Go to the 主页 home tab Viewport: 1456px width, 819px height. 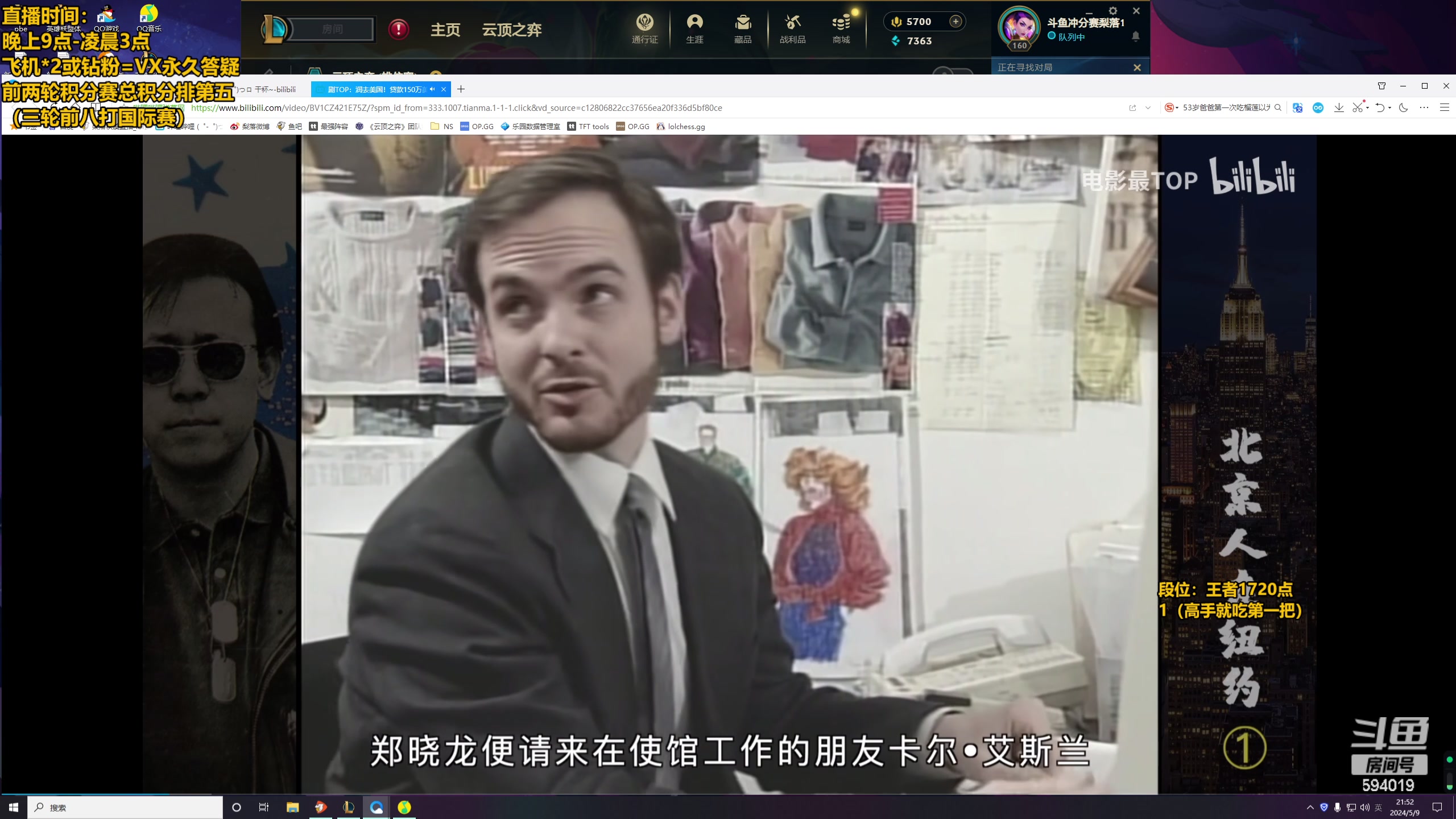click(x=445, y=30)
